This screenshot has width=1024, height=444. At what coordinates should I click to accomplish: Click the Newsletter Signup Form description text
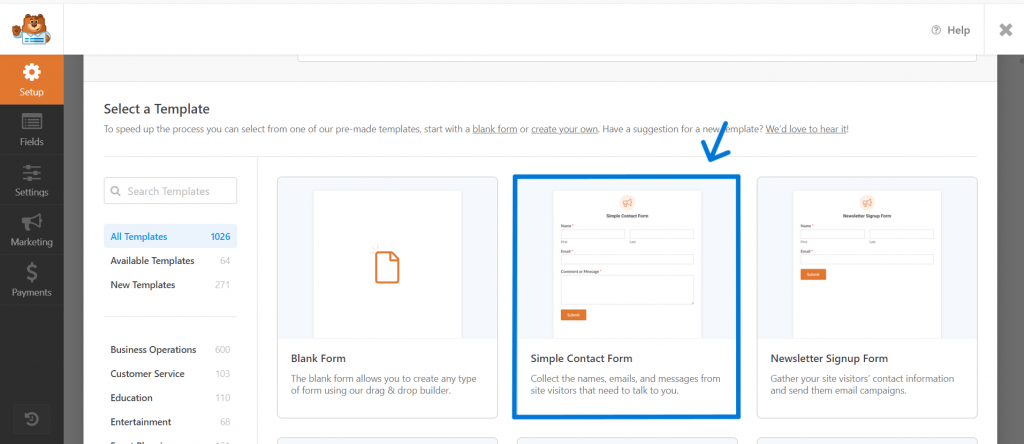click(862, 385)
